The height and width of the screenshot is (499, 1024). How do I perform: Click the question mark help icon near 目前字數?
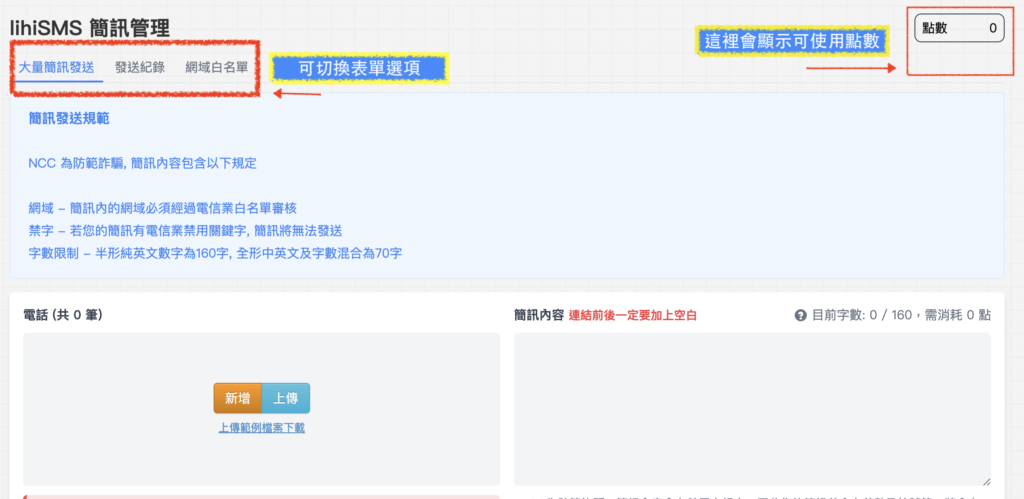[x=800, y=315]
